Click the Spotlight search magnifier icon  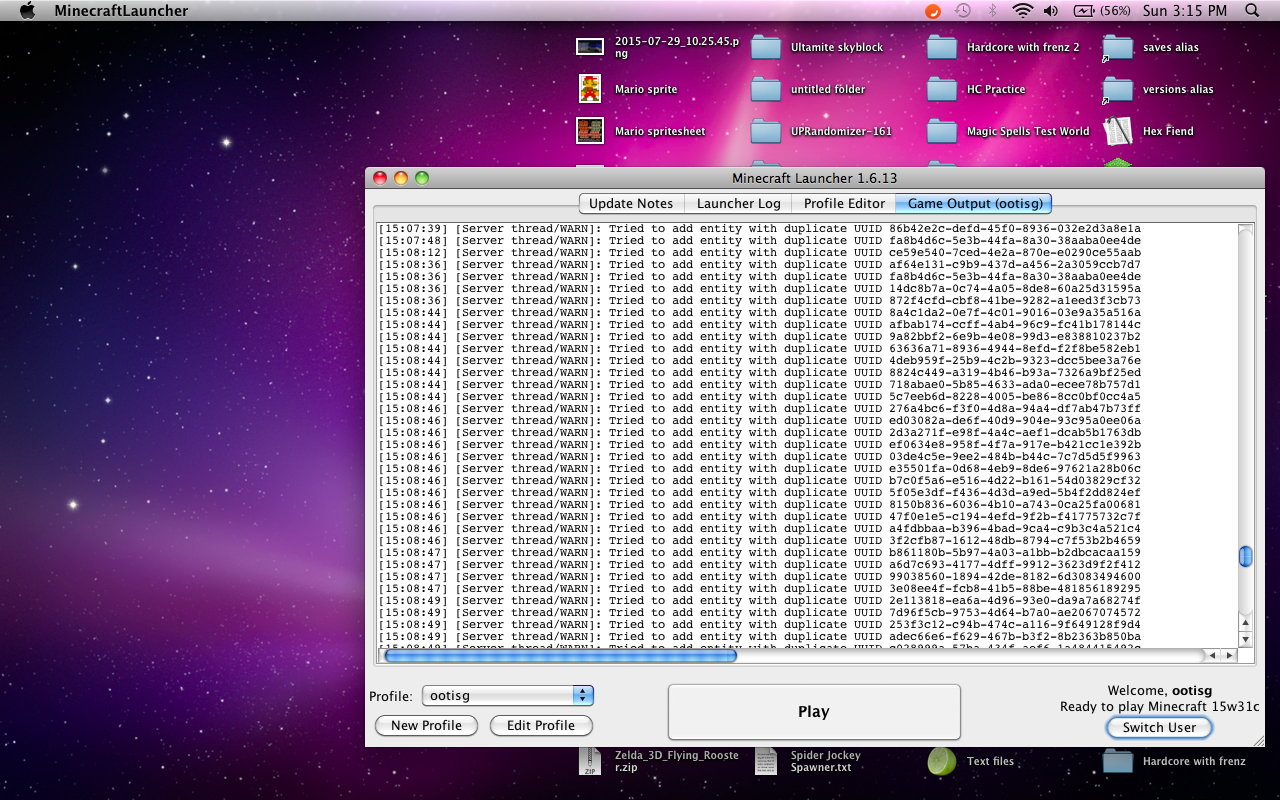pos(1252,11)
